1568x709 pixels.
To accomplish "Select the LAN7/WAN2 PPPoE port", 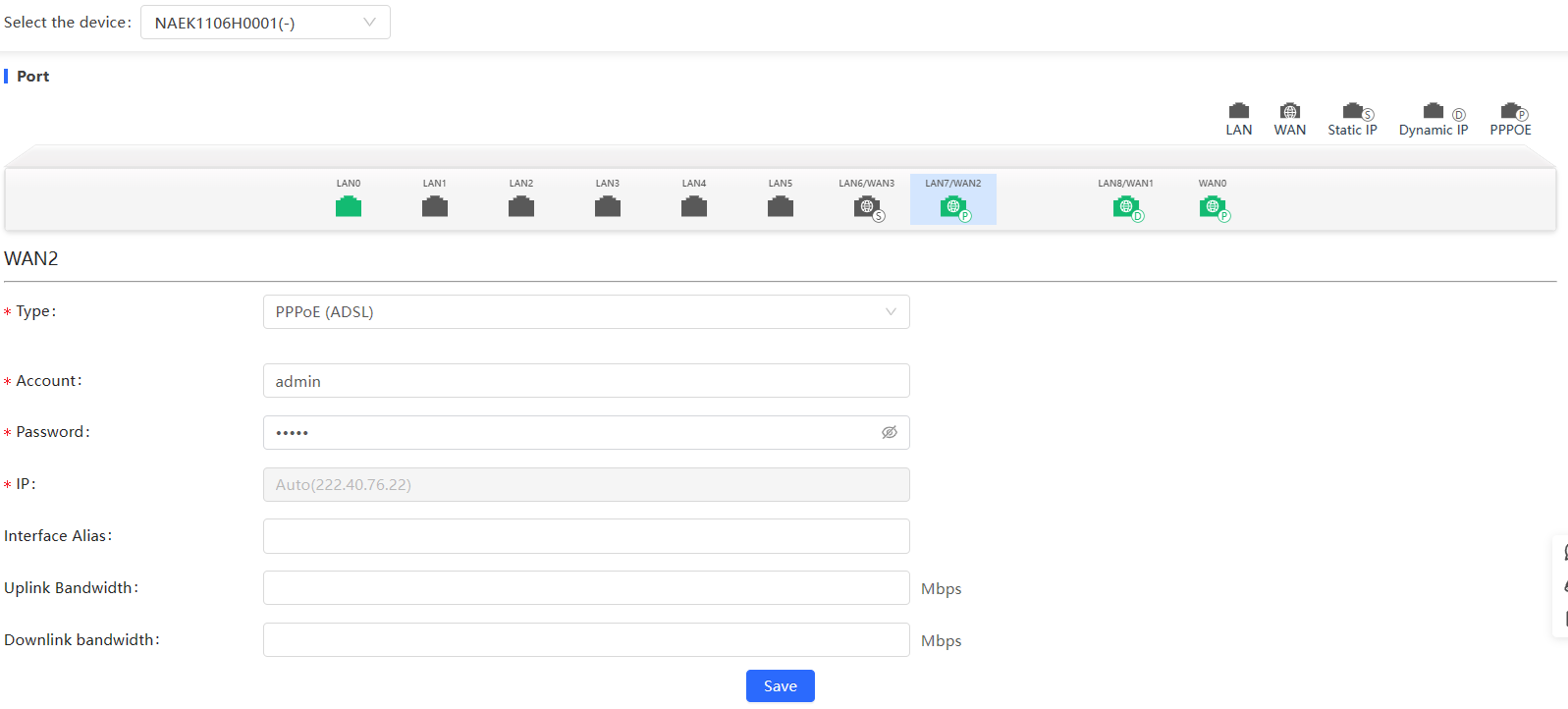I will [x=953, y=207].
